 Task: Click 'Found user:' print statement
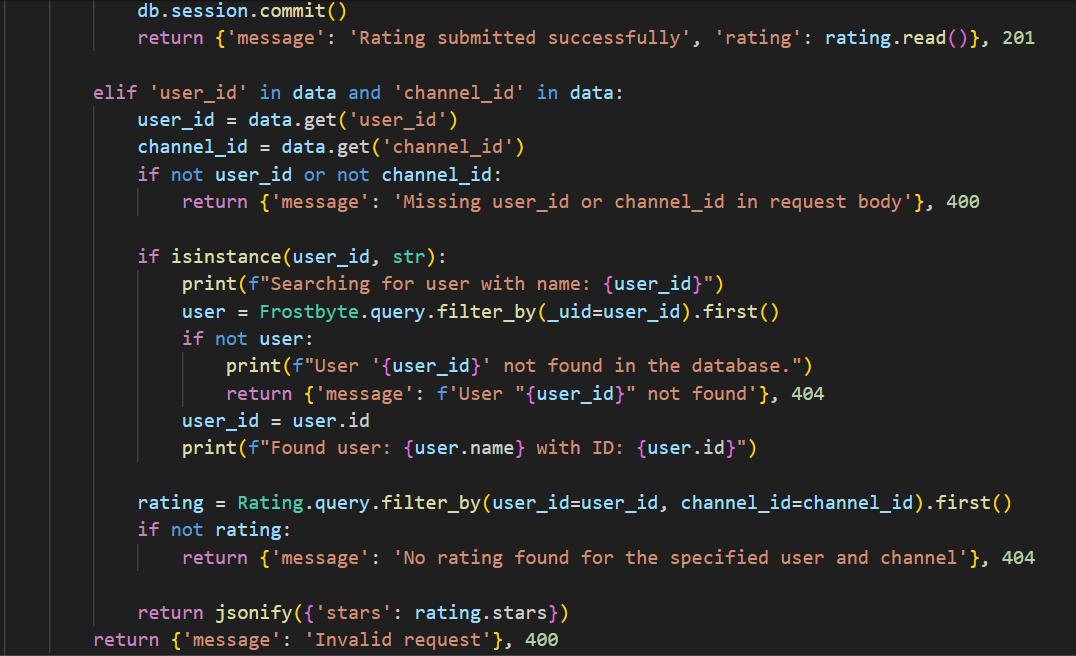tap(469, 448)
